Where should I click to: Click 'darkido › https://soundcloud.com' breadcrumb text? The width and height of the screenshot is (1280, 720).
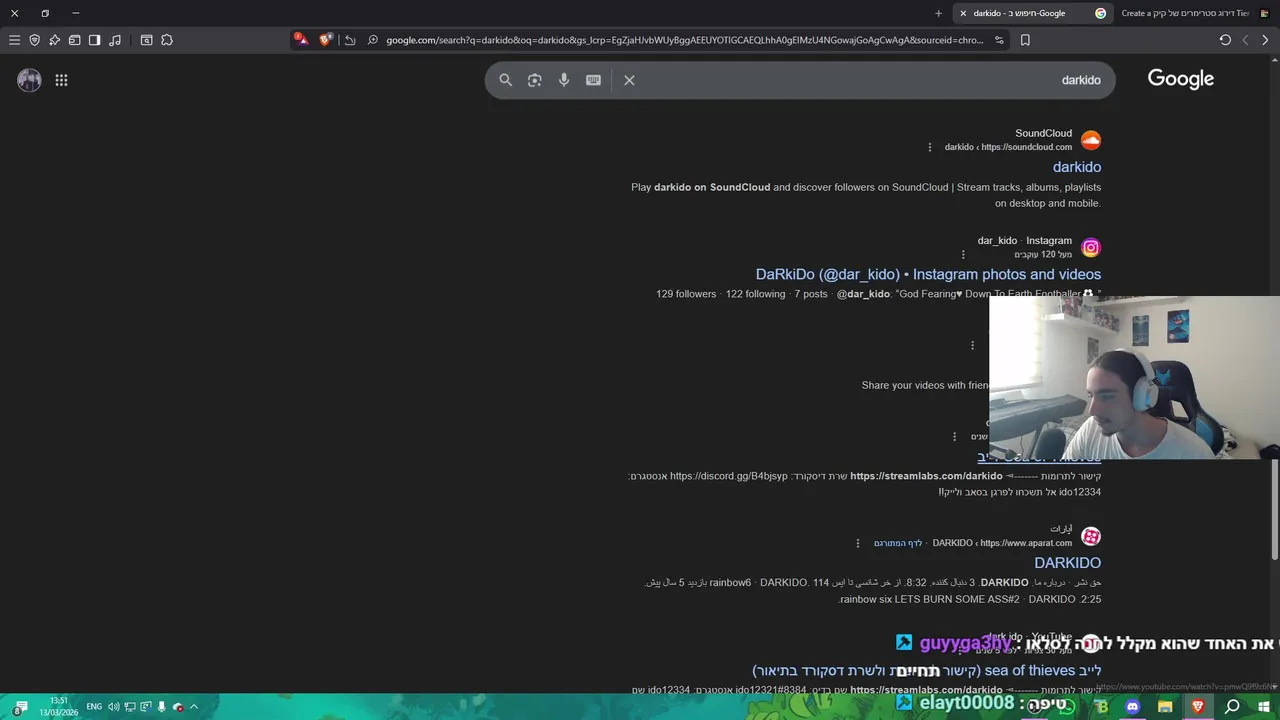click(x=1008, y=147)
